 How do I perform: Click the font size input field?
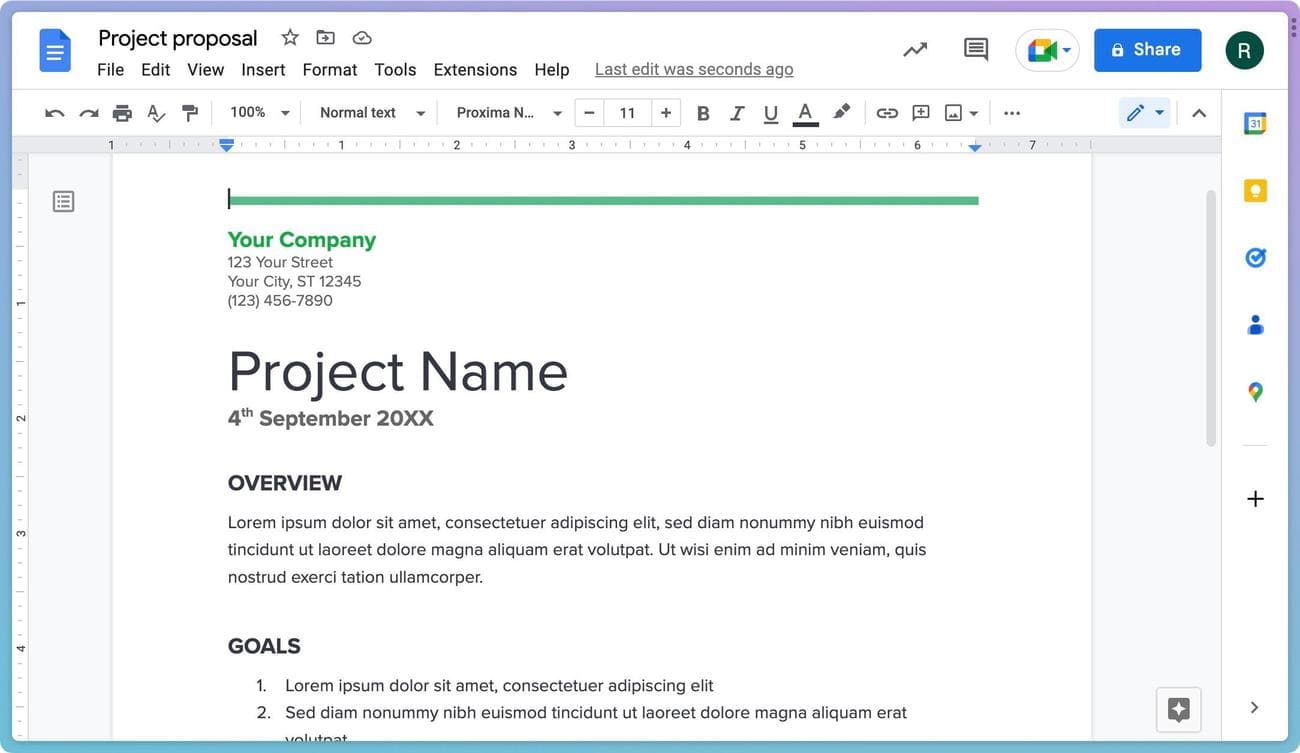627,113
